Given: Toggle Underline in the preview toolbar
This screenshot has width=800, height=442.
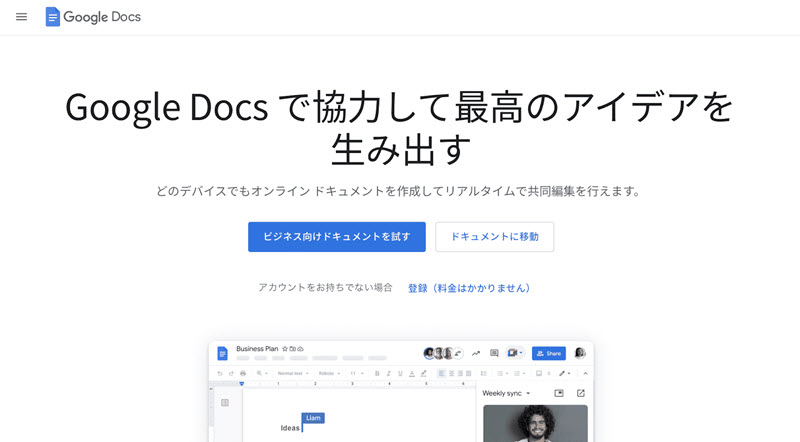Looking at the screenshot, I should click(401, 373).
